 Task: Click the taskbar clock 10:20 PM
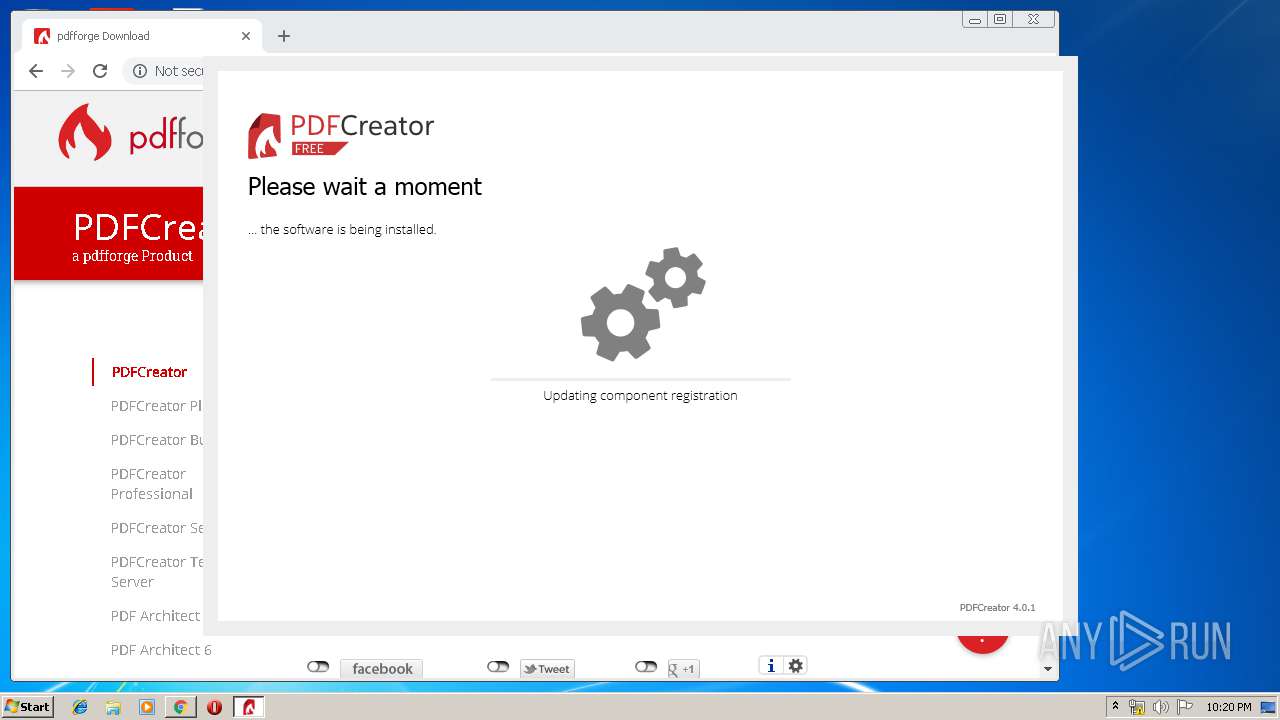[x=1229, y=707]
